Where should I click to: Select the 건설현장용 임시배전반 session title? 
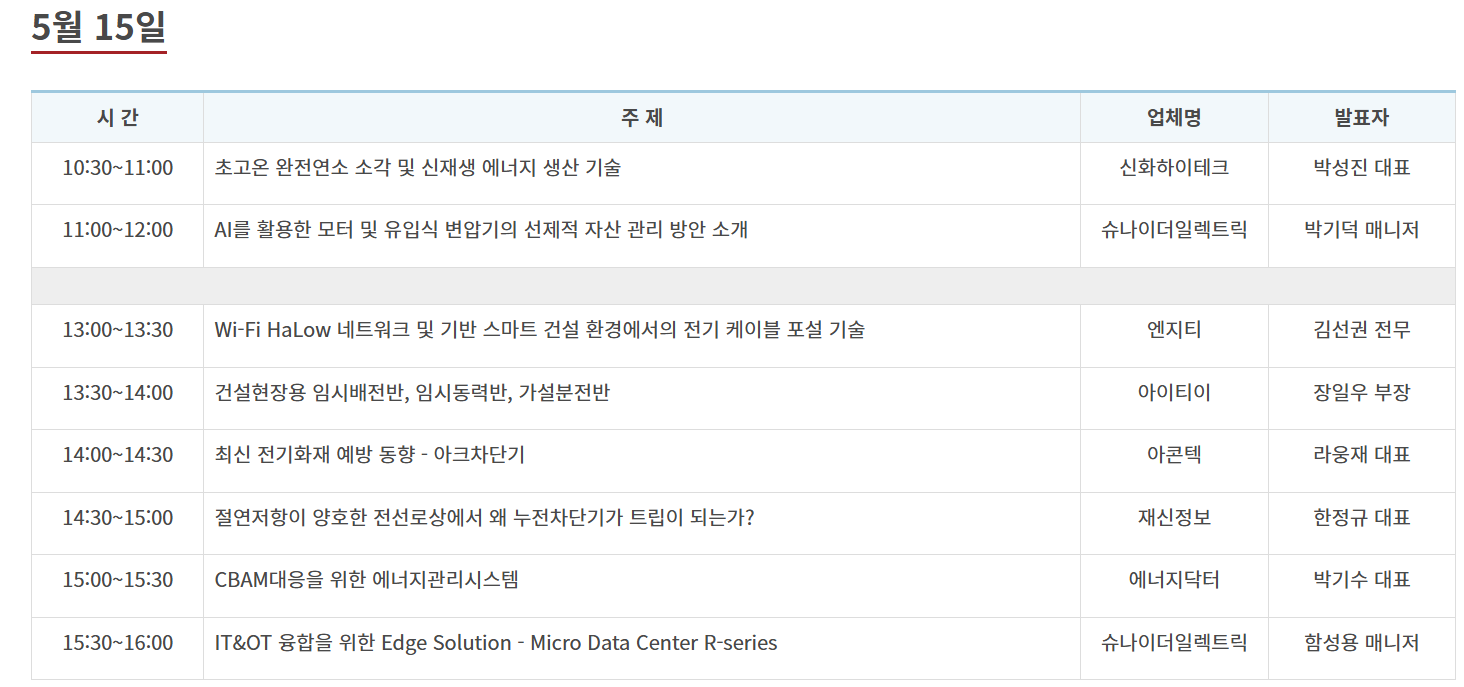[412, 393]
